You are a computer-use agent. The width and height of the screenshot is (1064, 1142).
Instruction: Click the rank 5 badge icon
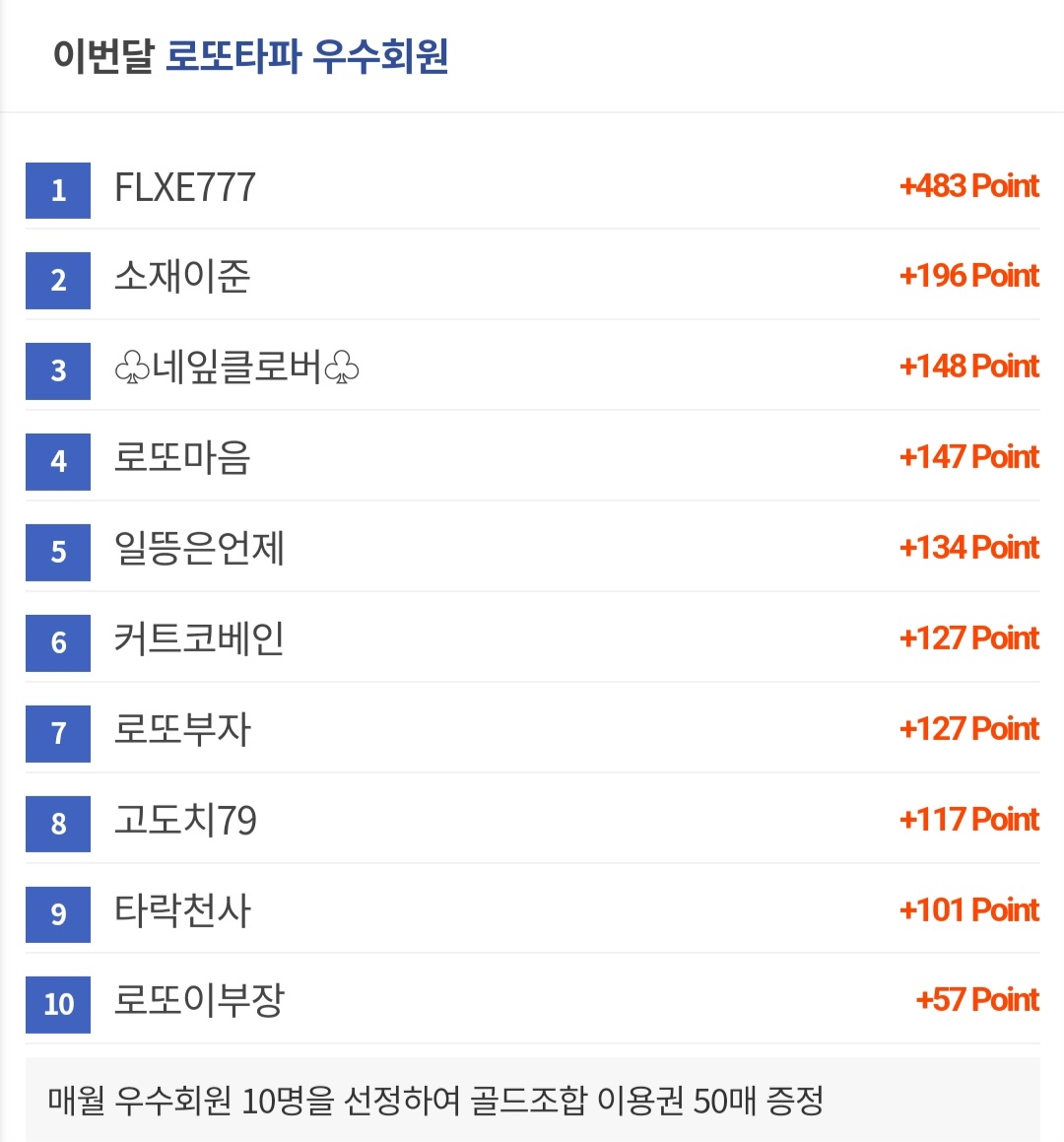tap(58, 552)
